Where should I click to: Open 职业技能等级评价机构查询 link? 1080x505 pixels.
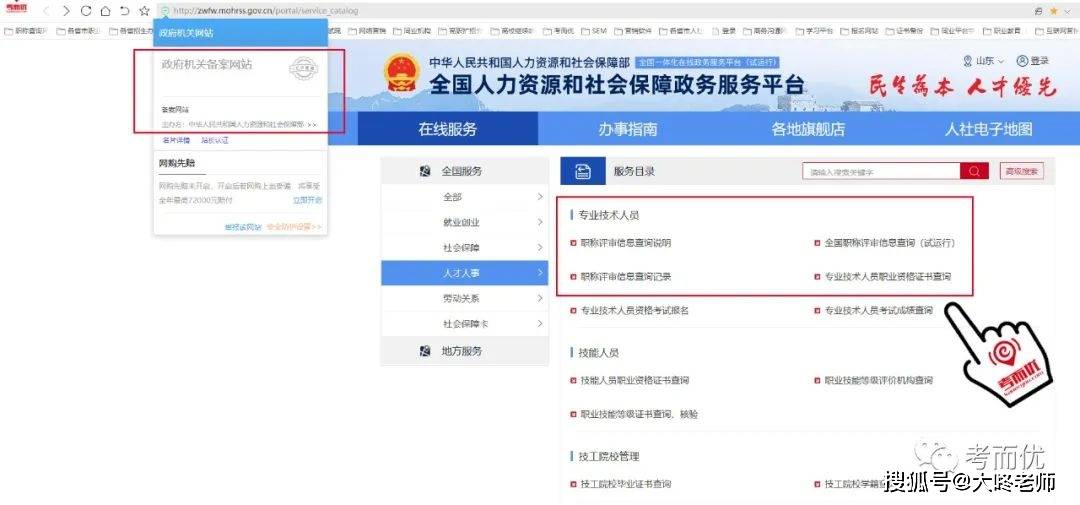(878, 380)
